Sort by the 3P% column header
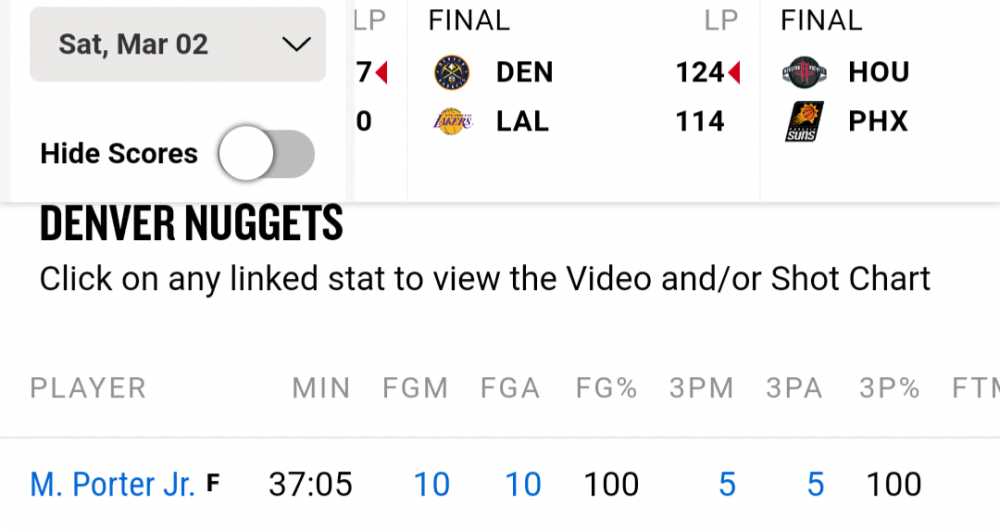The width and height of the screenshot is (1000, 530). (x=889, y=388)
